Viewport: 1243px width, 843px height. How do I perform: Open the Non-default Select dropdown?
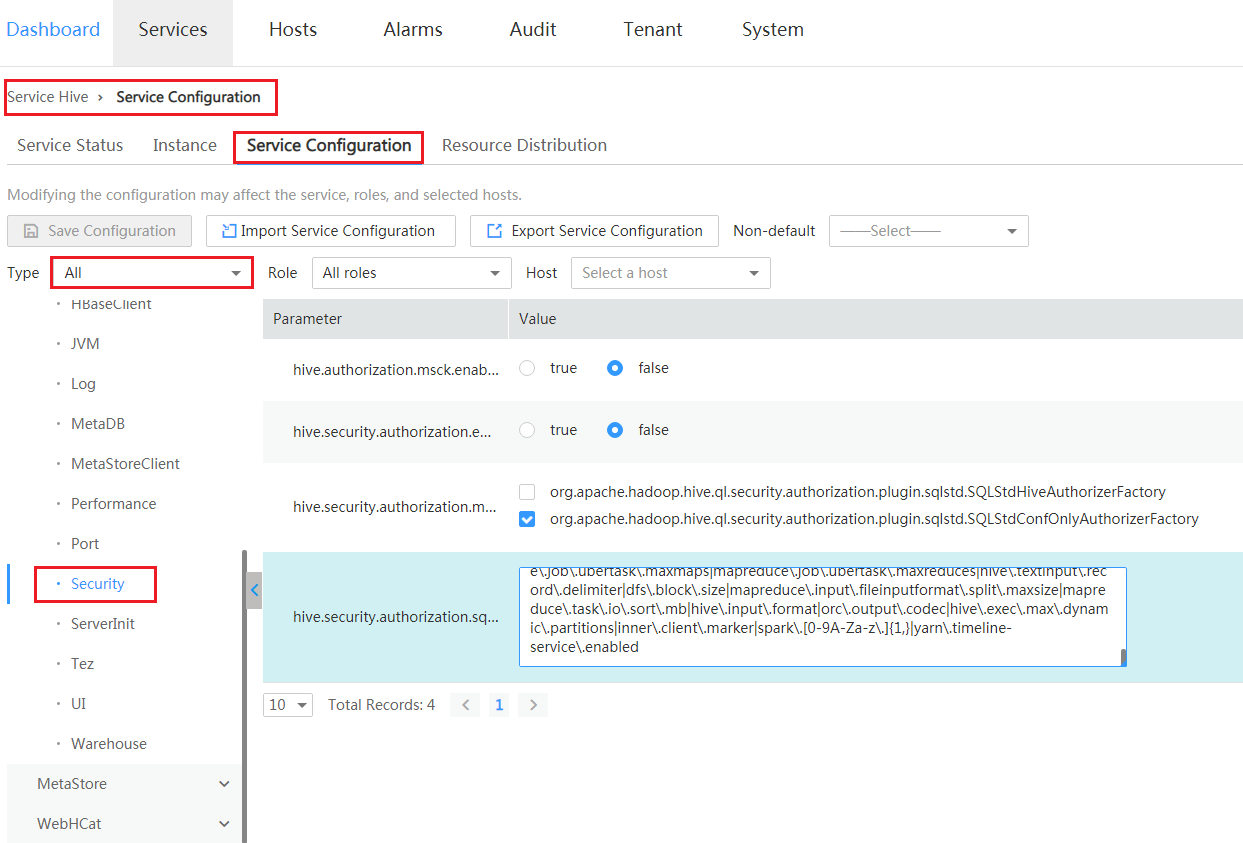pyautogui.click(x=929, y=231)
